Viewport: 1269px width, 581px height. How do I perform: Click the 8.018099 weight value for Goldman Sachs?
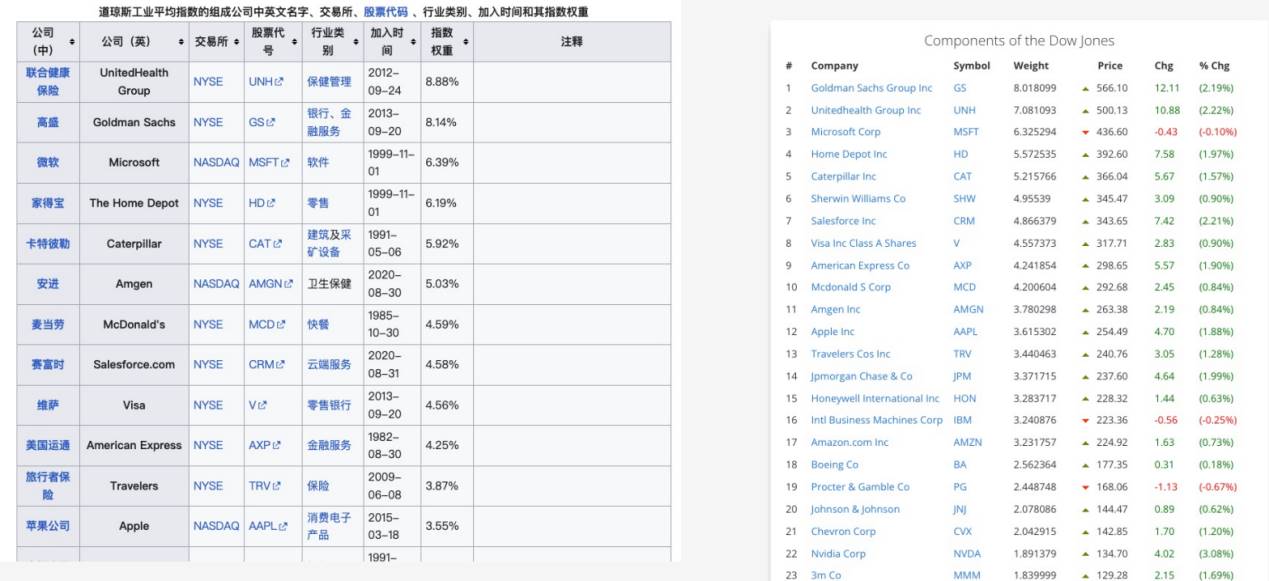coord(1036,88)
